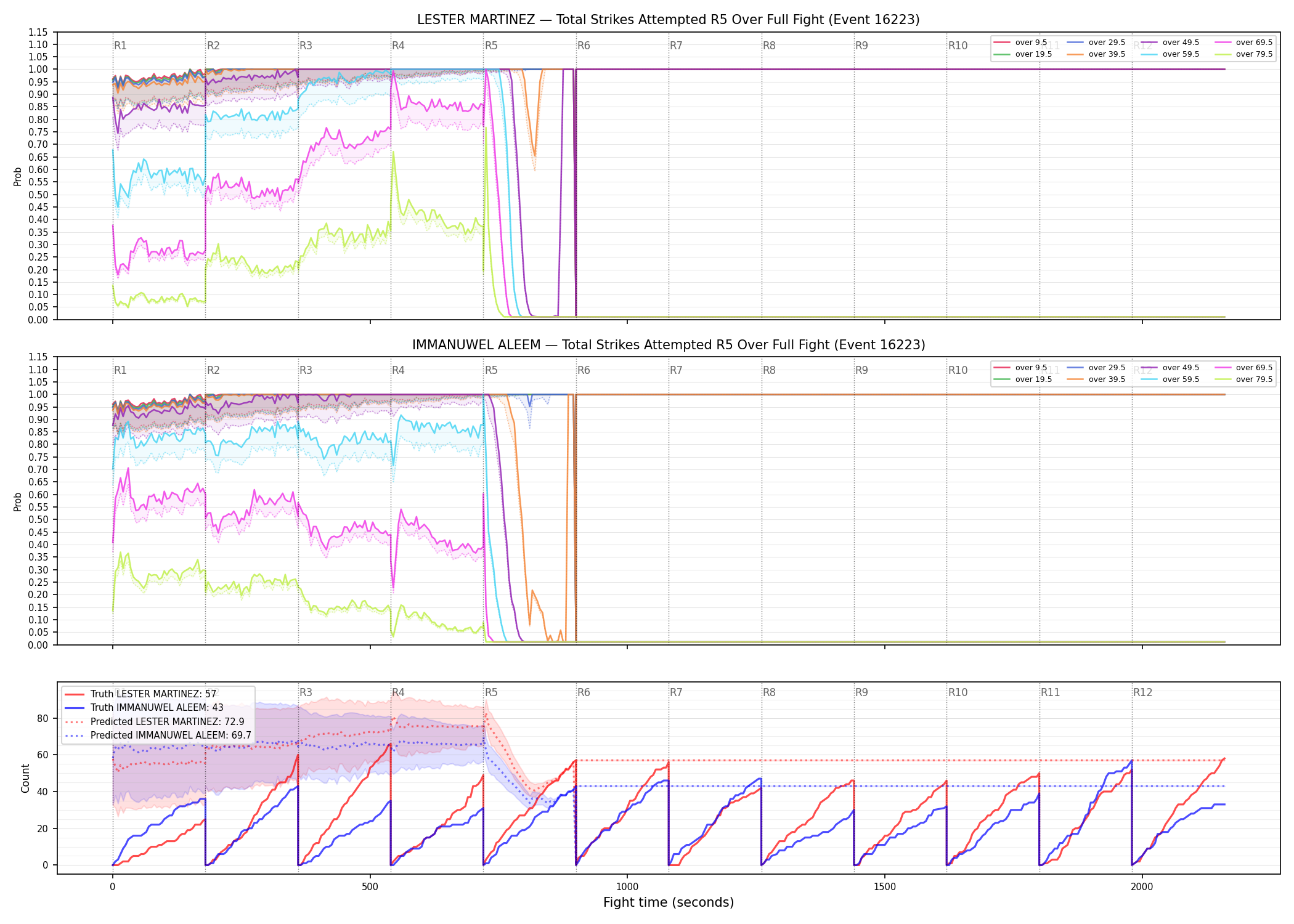Click 'over 69.5' legend entry in middle chart
1294x924 pixels.
pyautogui.click(x=1243, y=368)
